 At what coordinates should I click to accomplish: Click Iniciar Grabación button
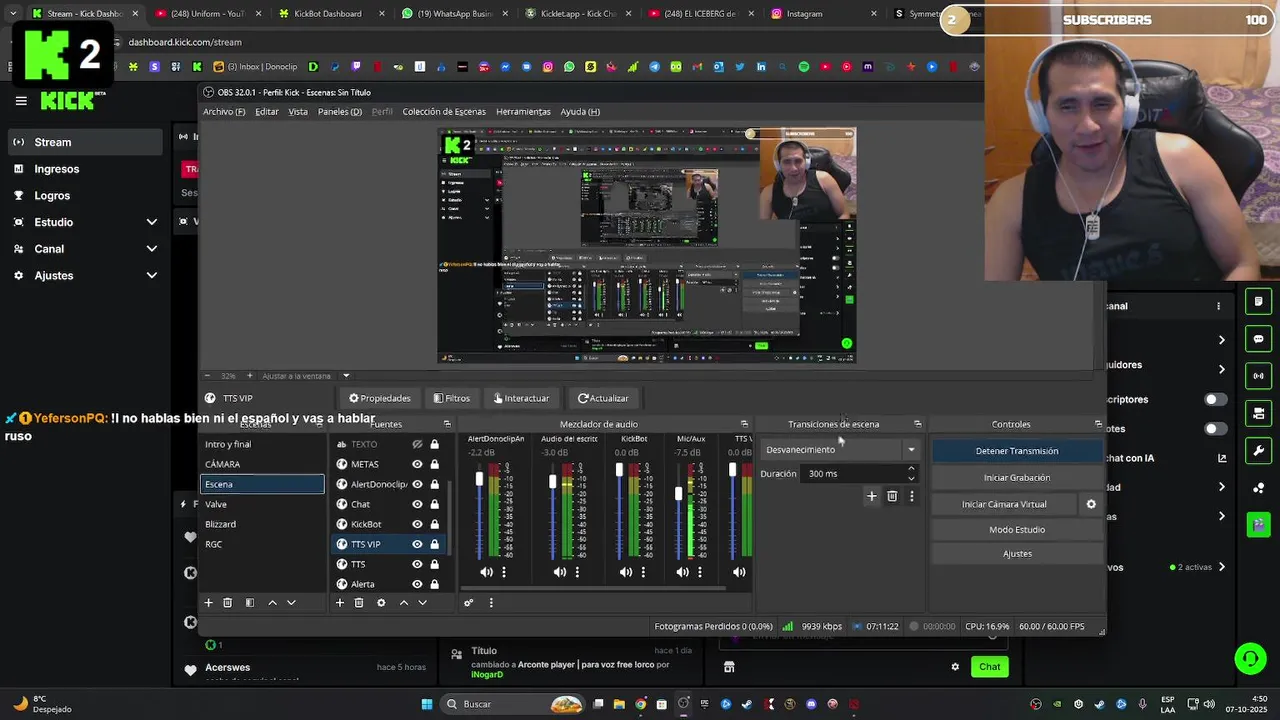[1017, 478]
